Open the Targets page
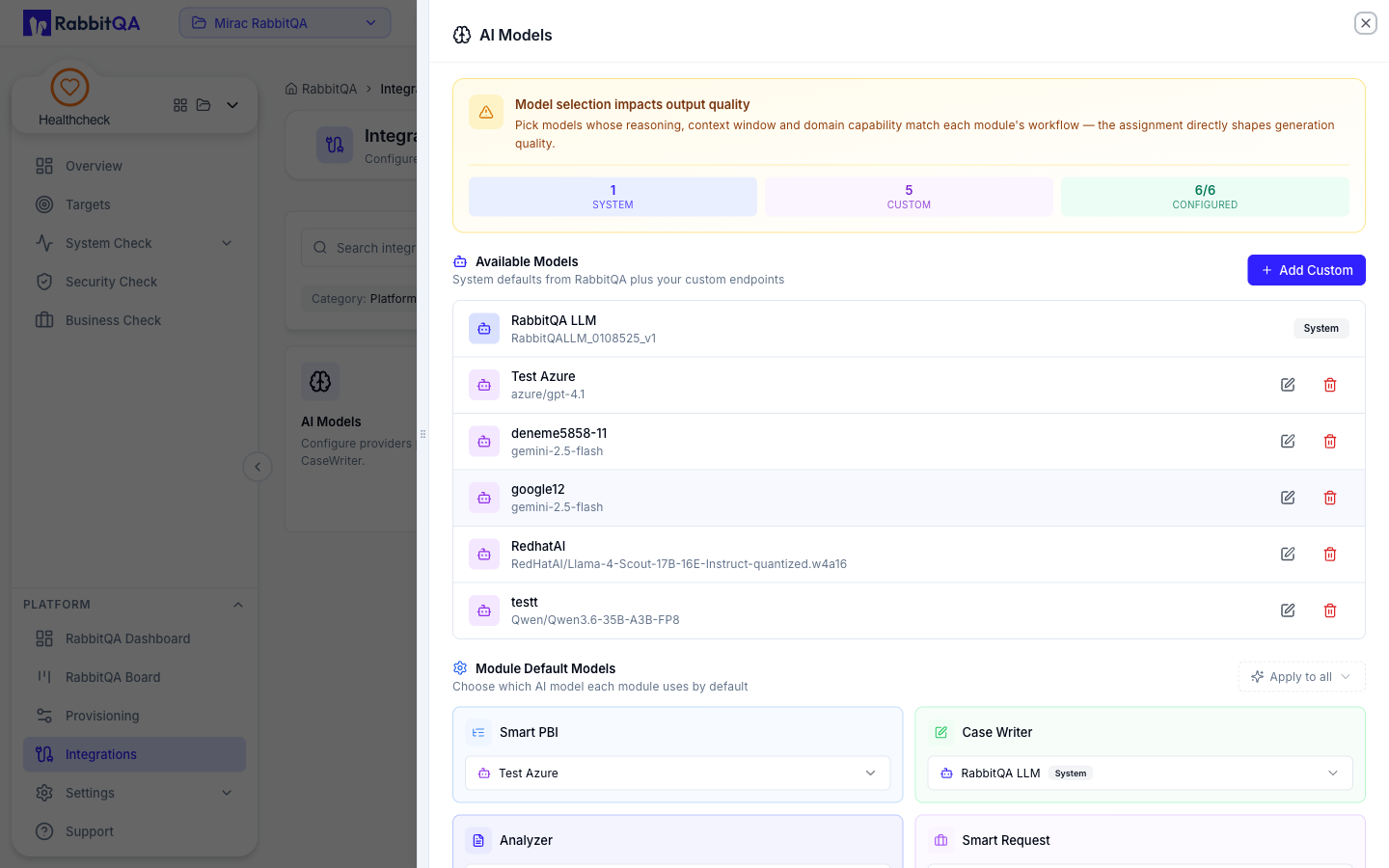 click(x=134, y=204)
